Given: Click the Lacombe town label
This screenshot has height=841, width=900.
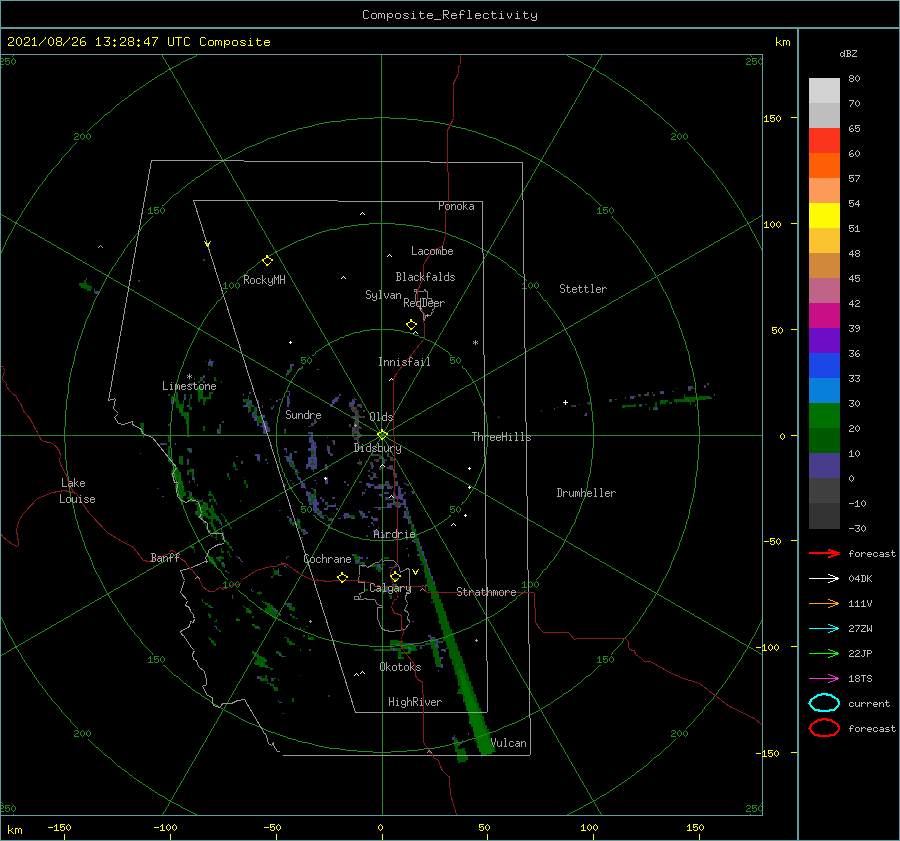Looking at the screenshot, I should click(x=432, y=251).
